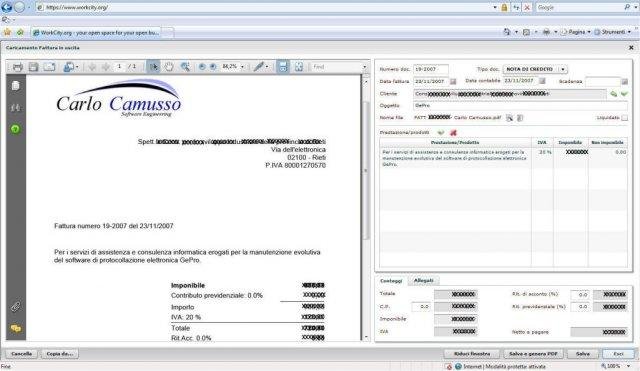
Task: Click the Oggetto text field
Action: pos(520,106)
